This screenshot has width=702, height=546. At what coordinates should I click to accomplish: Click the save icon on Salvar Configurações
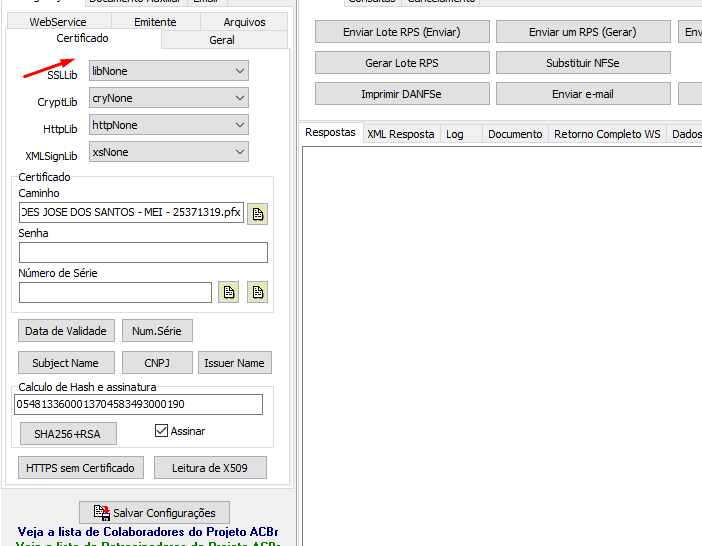point(102,512)
